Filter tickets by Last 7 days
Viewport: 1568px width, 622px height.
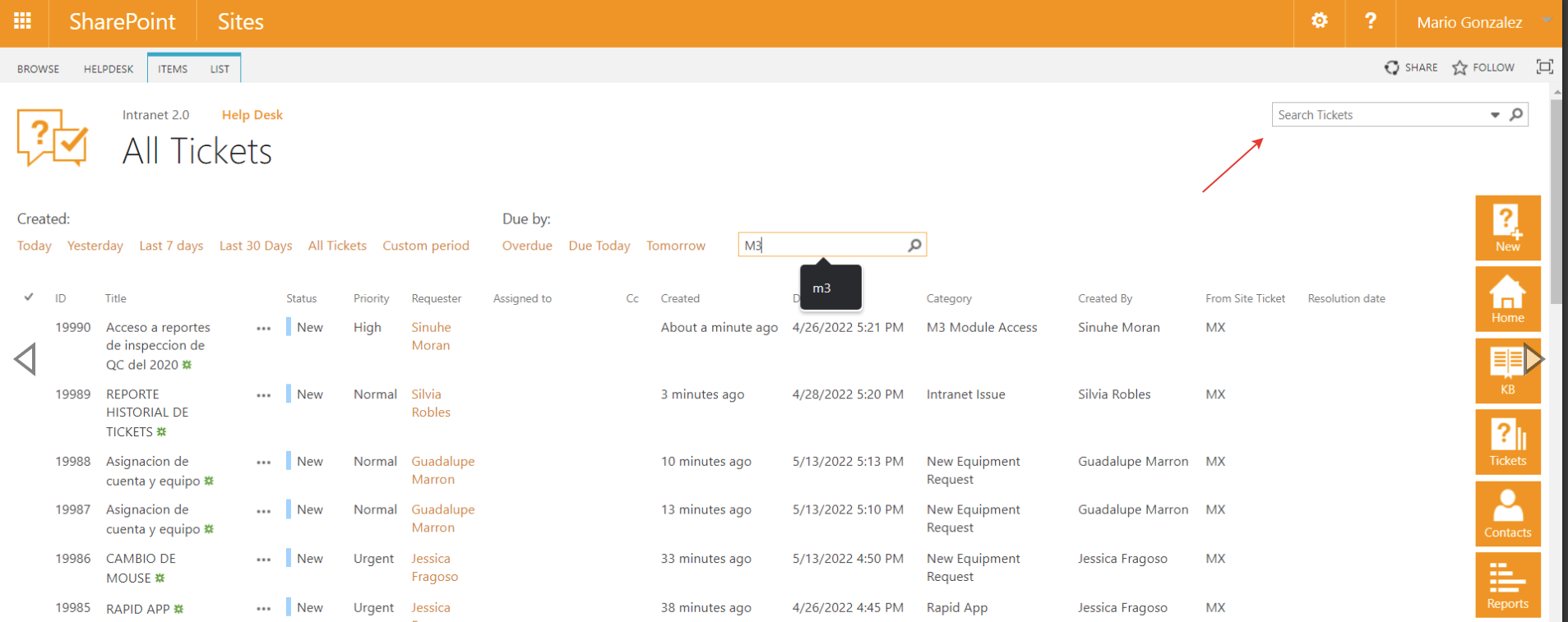point(171,246)
